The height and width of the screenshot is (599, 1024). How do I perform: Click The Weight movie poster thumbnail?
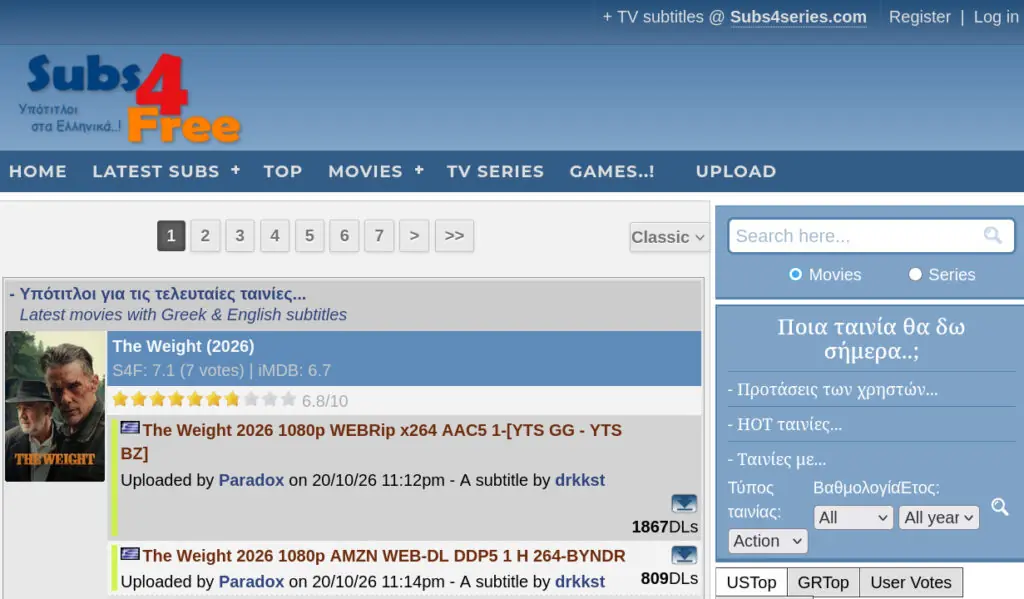[x=55, y=406]
